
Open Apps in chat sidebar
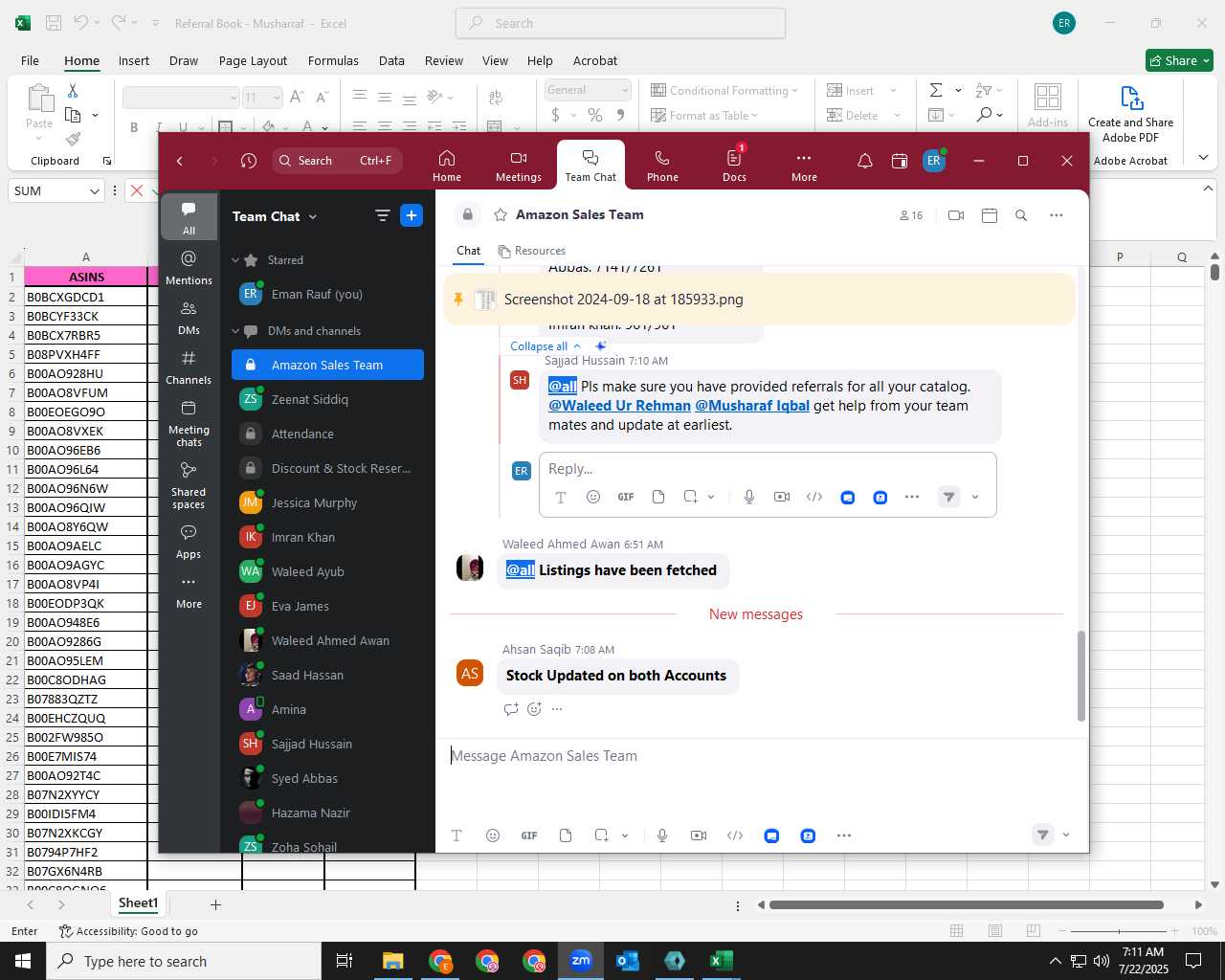189,542
